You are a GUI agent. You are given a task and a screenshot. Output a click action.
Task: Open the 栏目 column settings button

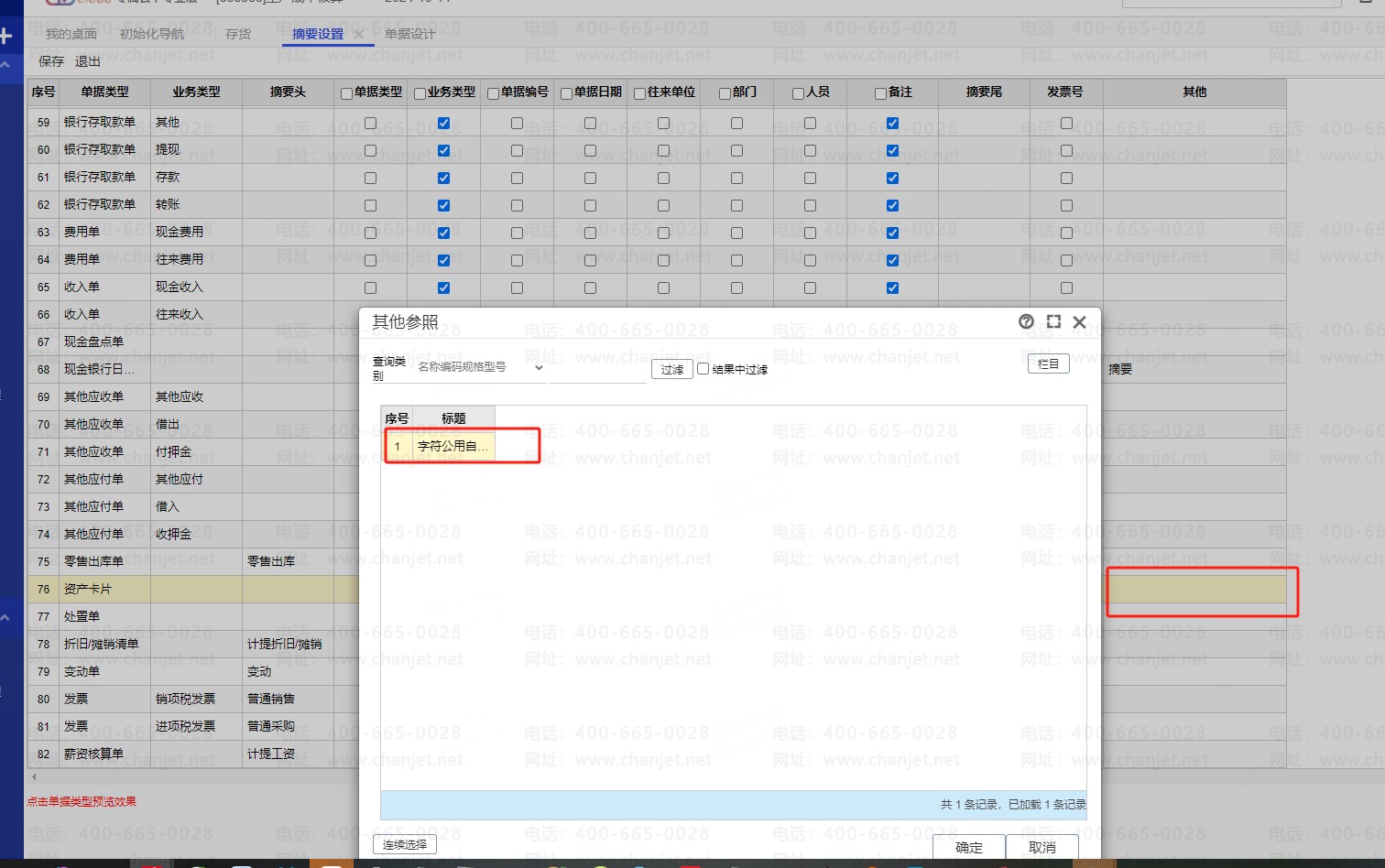[x=1048, y=363]
